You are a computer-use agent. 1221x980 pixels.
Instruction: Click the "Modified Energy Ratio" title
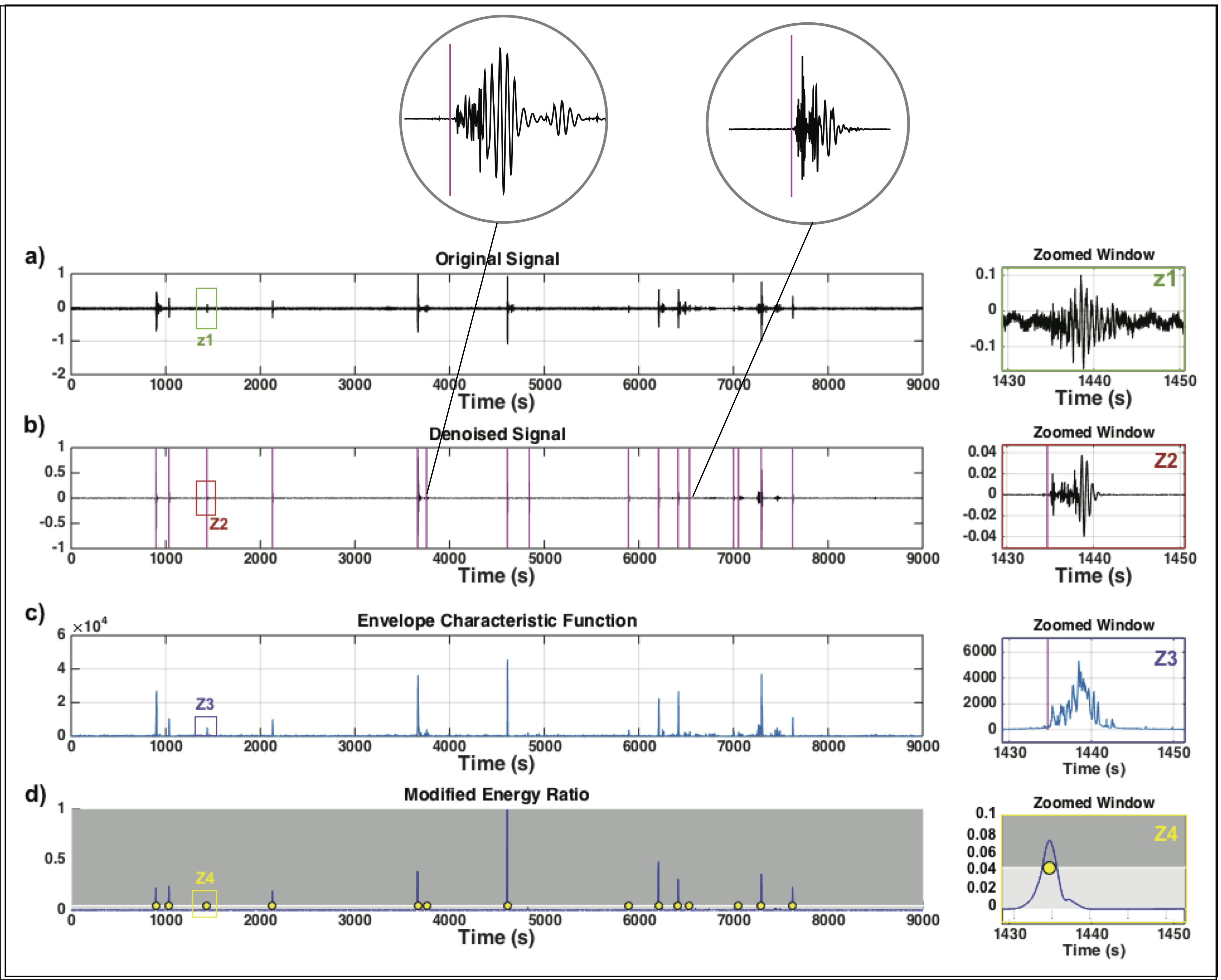coord(496,795)
